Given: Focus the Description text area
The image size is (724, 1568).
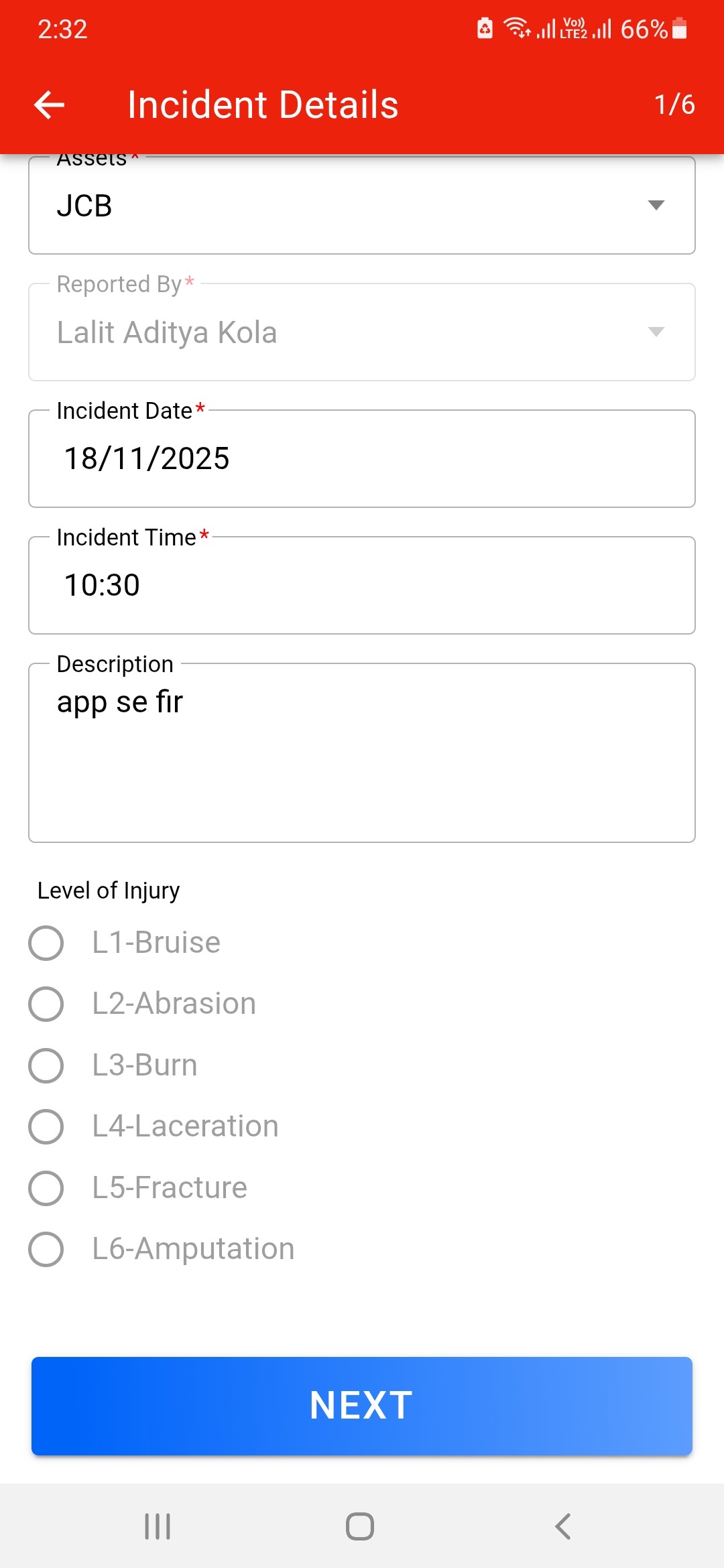Looking at the screenshot, I should pos(362,753).
